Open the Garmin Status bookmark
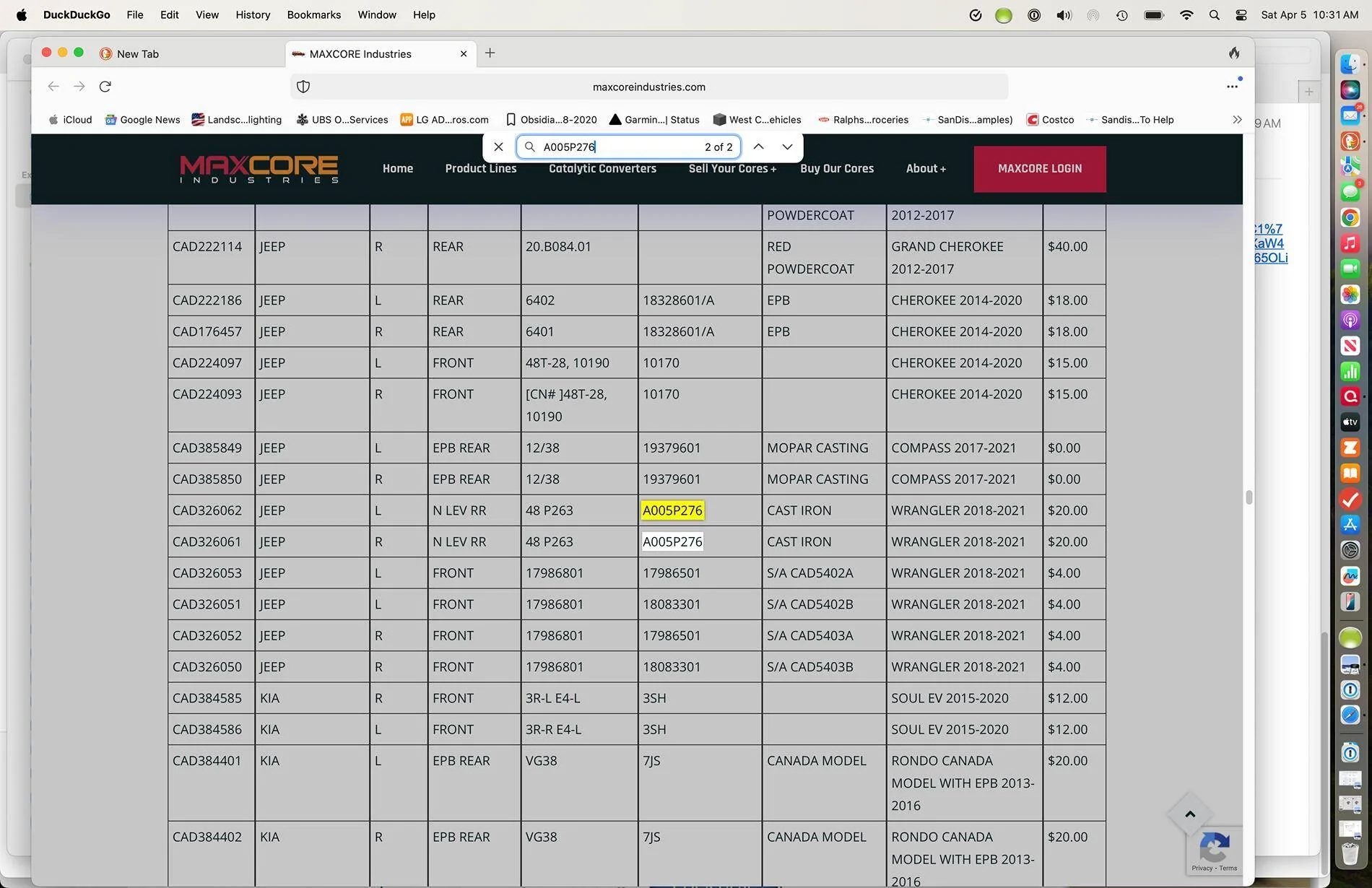 [x=654, y=120]
